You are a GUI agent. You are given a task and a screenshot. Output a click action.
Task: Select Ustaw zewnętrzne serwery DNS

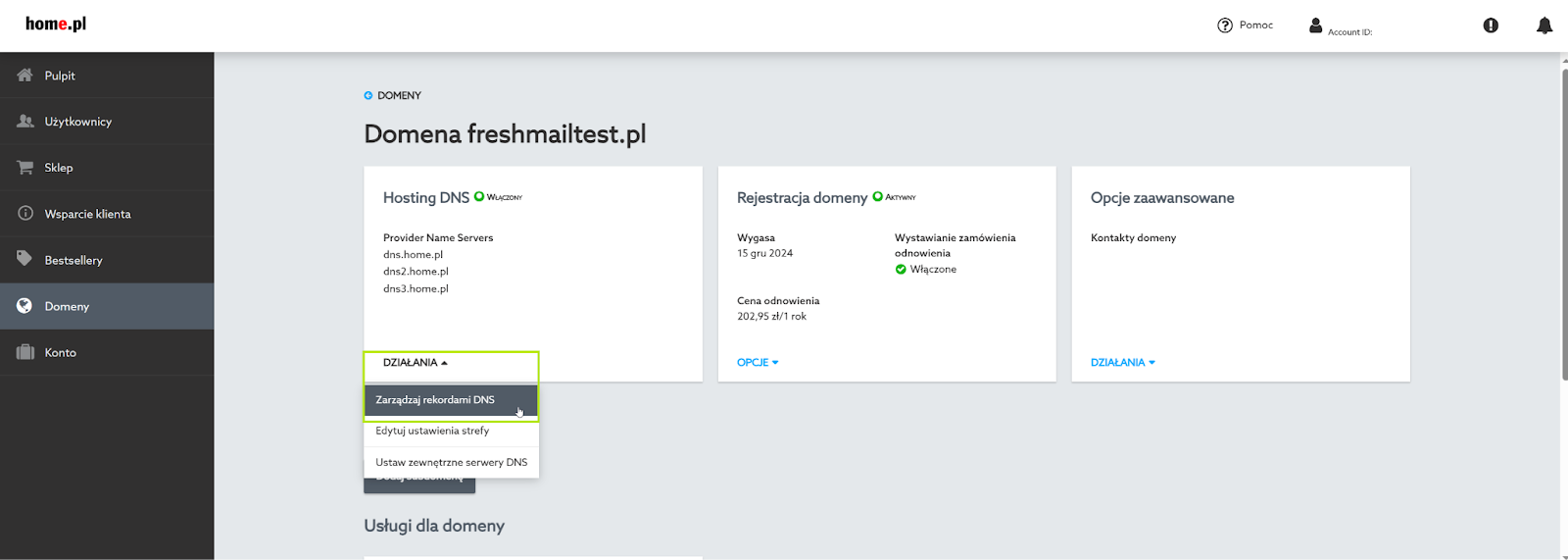pyautogui.click(x=451, y=463)
